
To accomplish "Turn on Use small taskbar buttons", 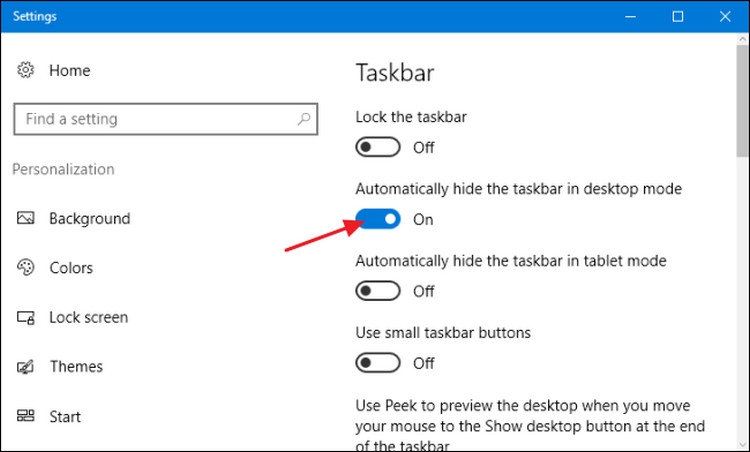I will coord(377,363).
